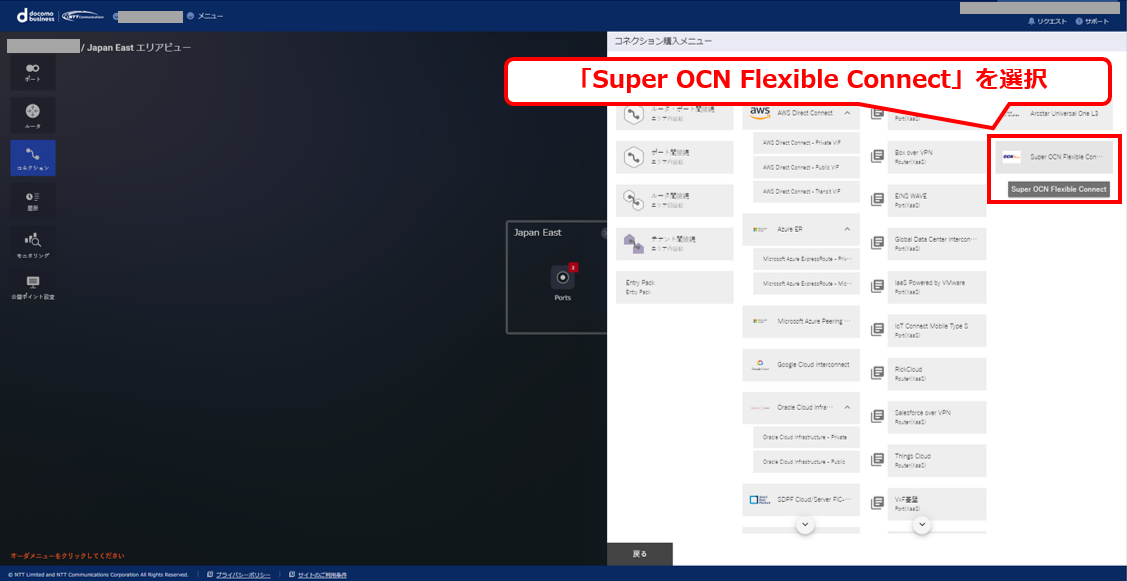Screen dimensions: 1127x581
Task: Select AWS Direct Connect - Public VIF
Action: [806, 168]
